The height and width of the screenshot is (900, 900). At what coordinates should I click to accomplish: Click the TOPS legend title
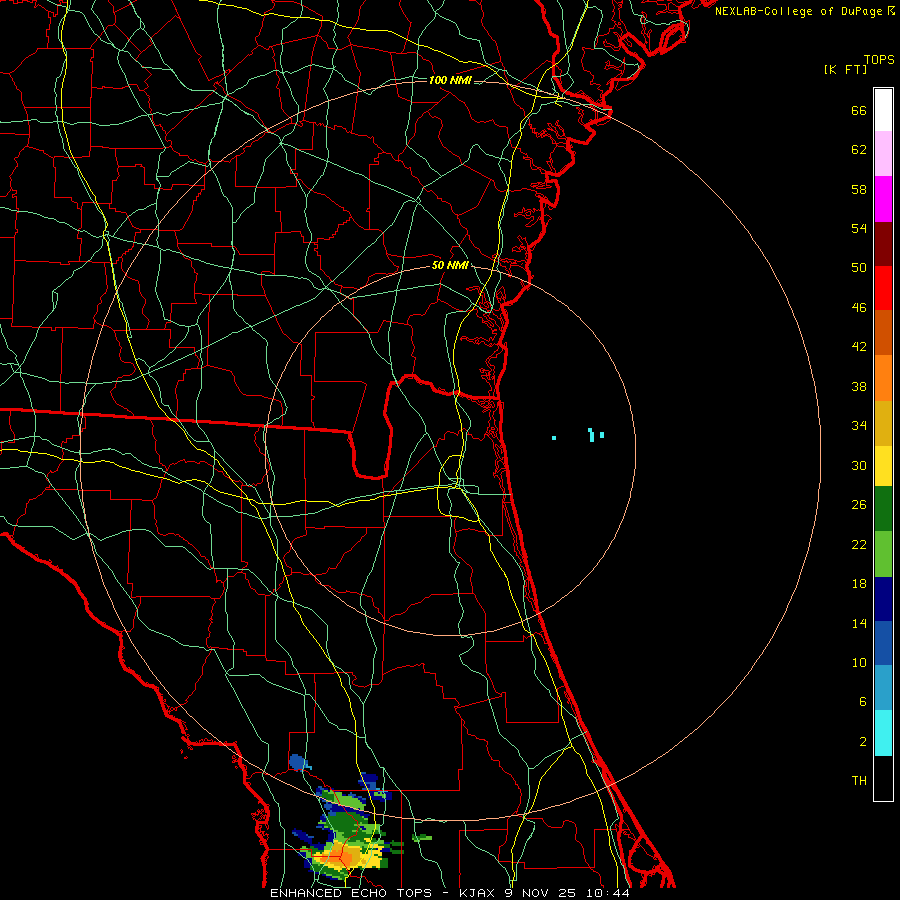click(879, 59)
